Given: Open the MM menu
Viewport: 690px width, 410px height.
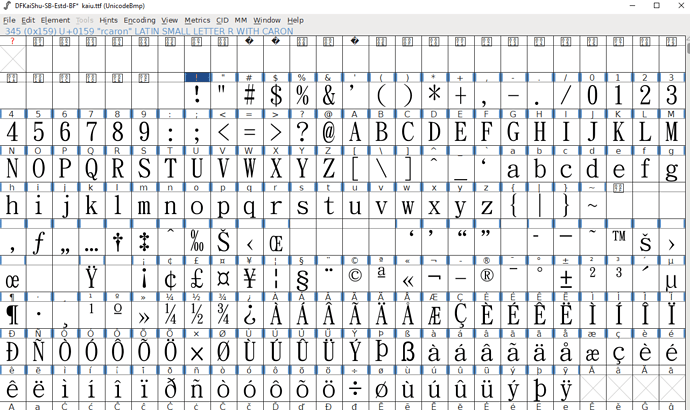Looking at the screenshot, I should click(x=241, y=20).
